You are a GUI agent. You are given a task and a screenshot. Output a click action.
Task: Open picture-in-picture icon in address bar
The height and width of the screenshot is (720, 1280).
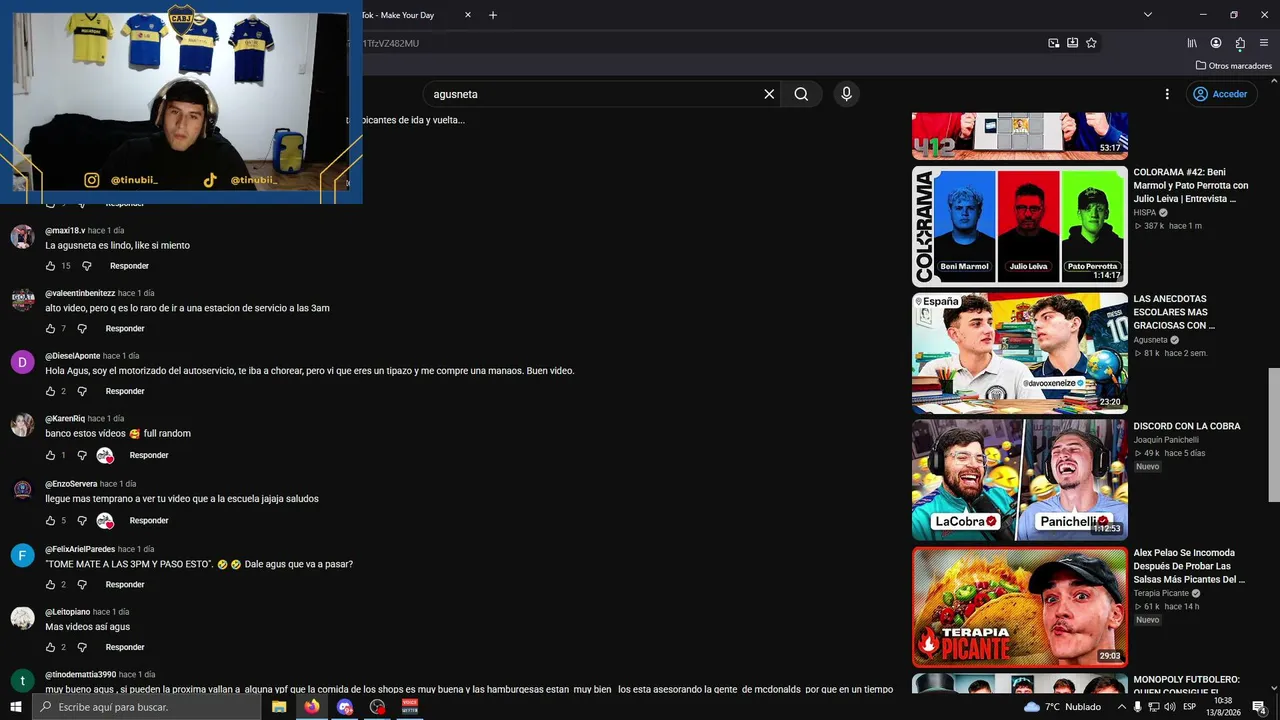click(1053, 43)
